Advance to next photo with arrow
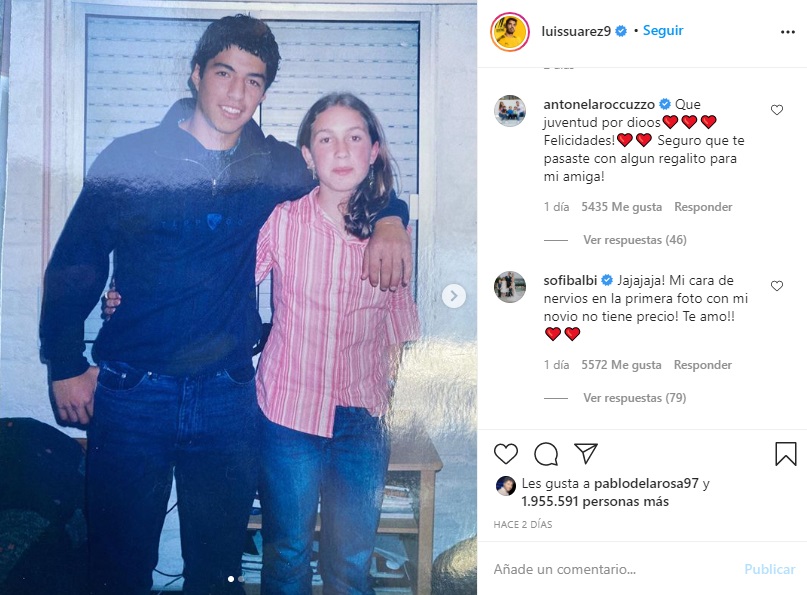 click(453, 296)
